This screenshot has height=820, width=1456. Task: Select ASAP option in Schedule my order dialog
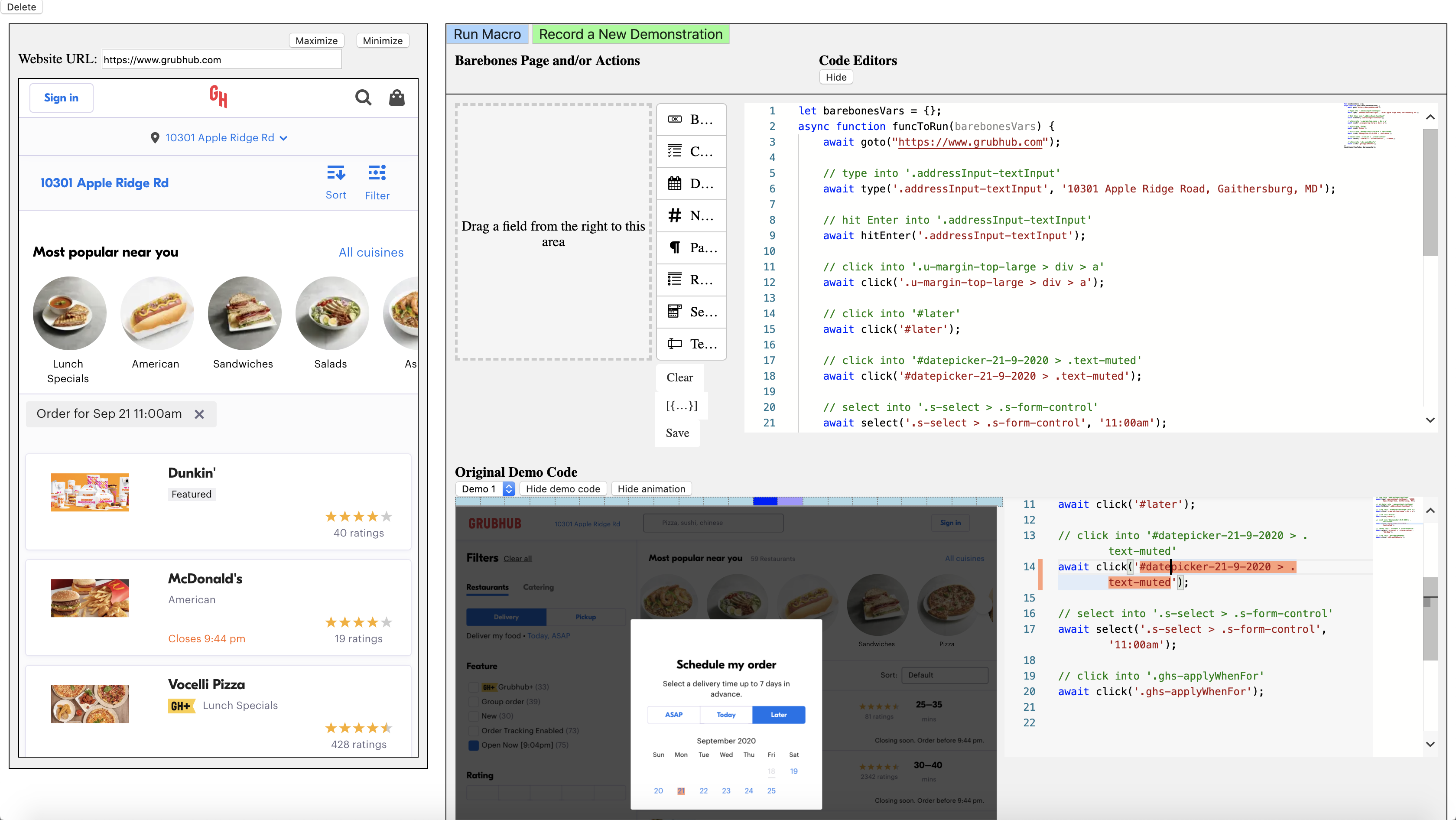click(673, 715)
